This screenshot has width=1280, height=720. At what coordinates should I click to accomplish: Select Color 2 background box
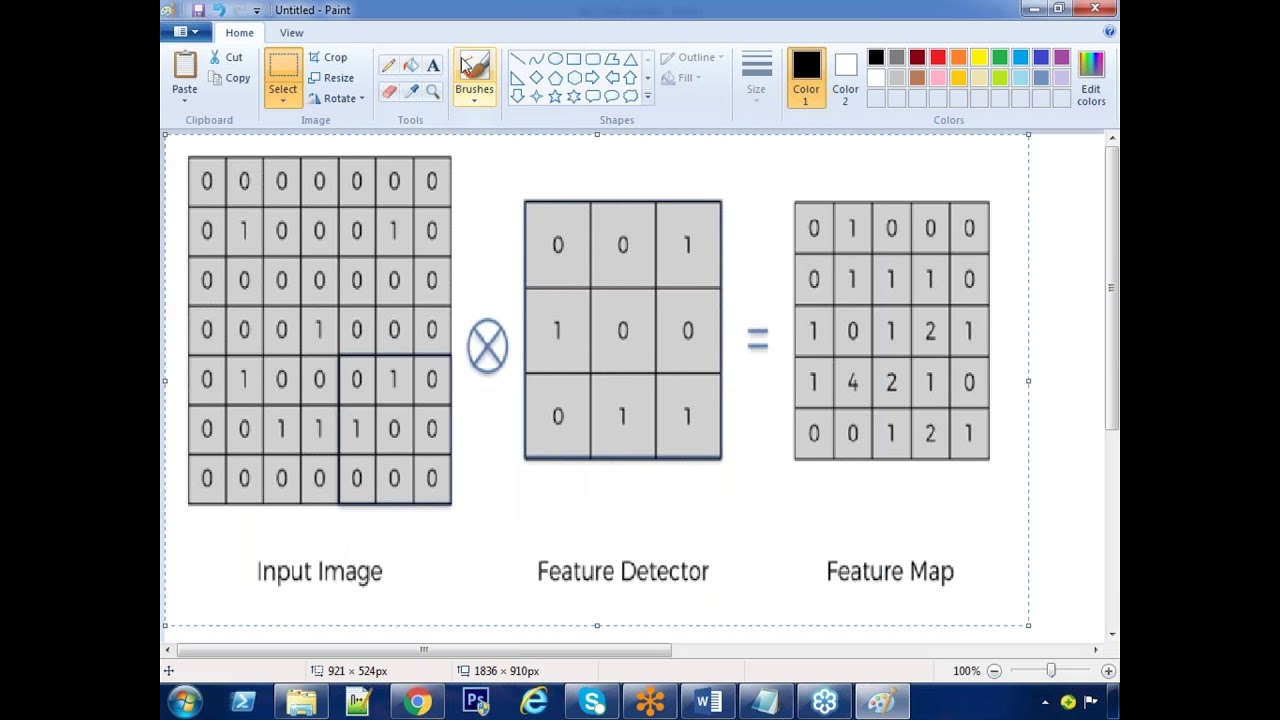(846, 78)
